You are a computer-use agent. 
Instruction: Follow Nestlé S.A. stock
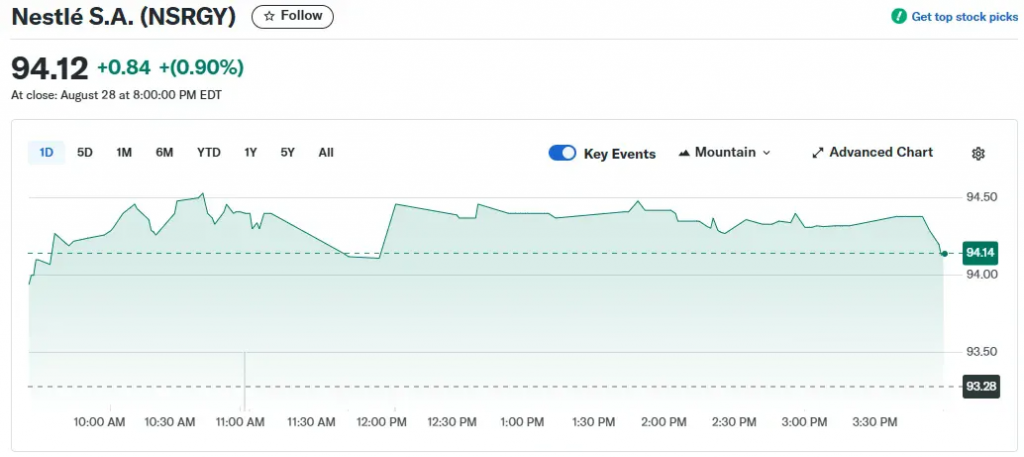[293, 16]
